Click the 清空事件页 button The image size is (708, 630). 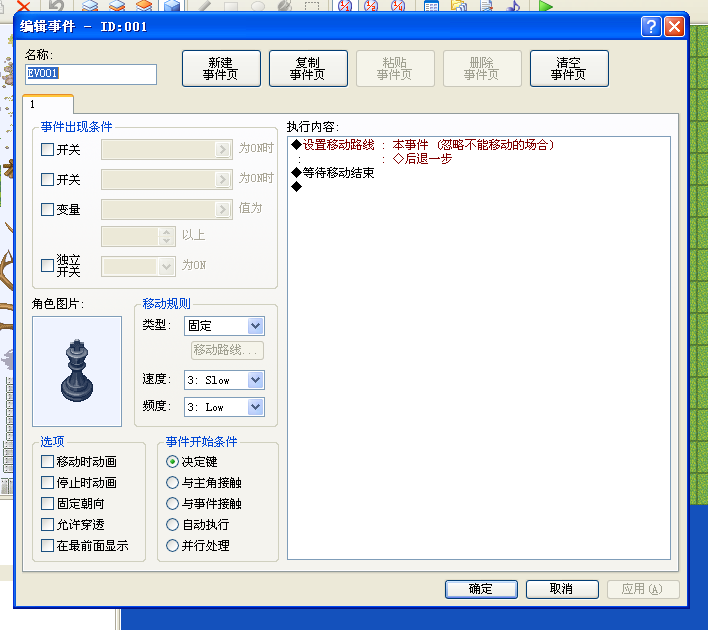pyautogui.click(x=569, y=68)
